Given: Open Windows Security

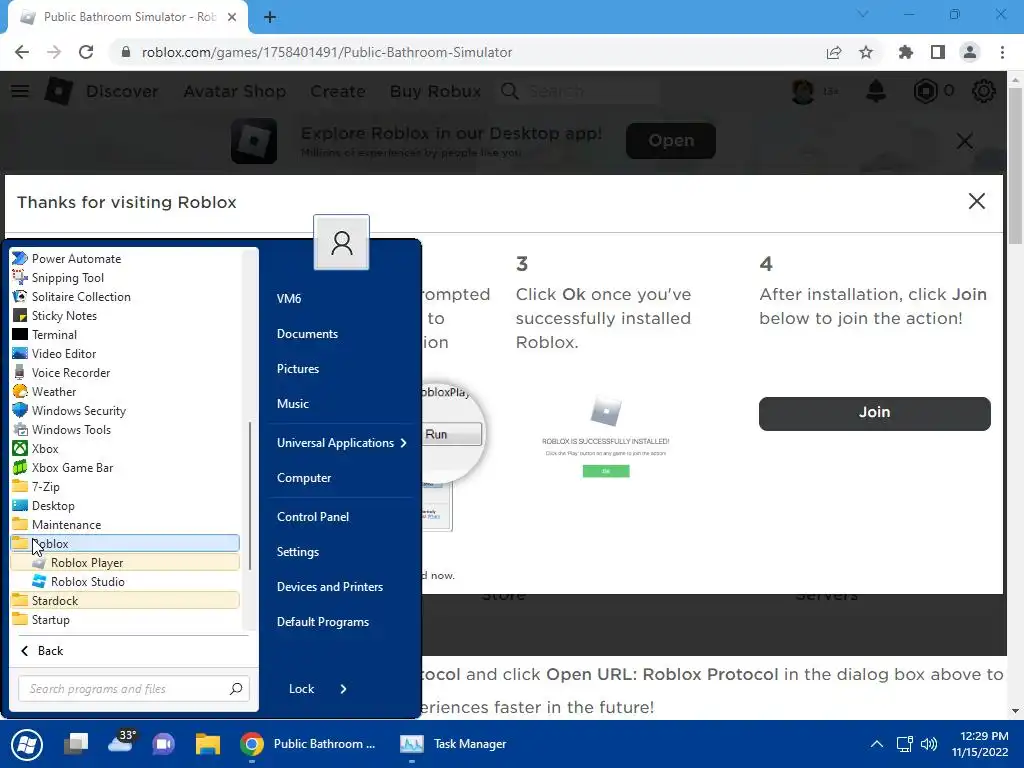Looking at the screenshot, I should coord(125,410).
